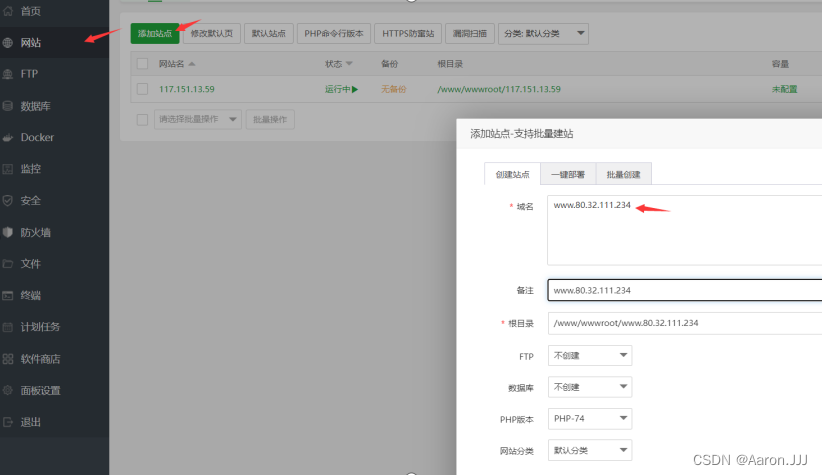This screenshot has width=822, height=475.
Task: Check the 117.151.13.59 site row checkbox
Action: tap(142, 89)
